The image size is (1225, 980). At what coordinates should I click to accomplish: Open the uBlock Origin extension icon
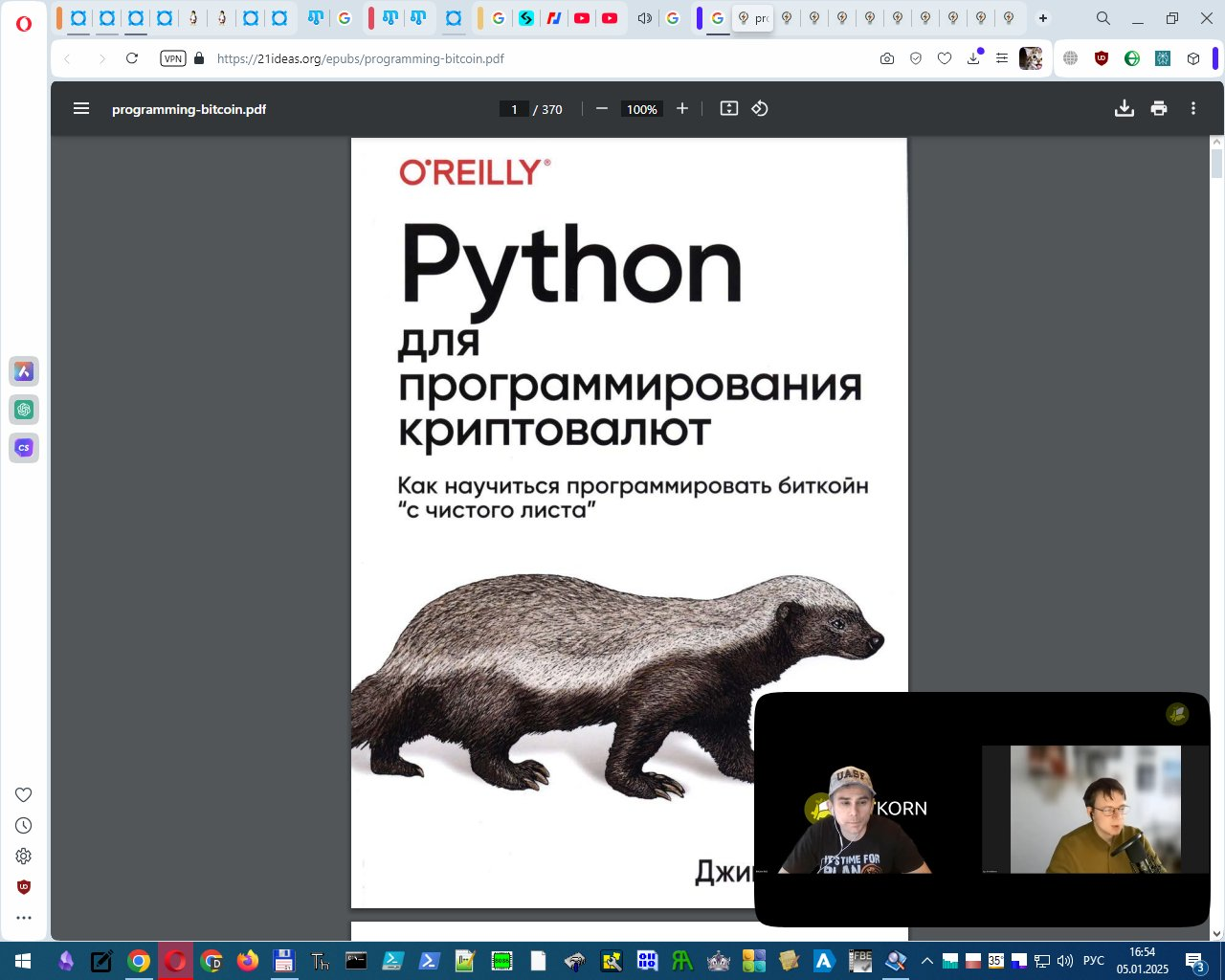pos(1102,58)
